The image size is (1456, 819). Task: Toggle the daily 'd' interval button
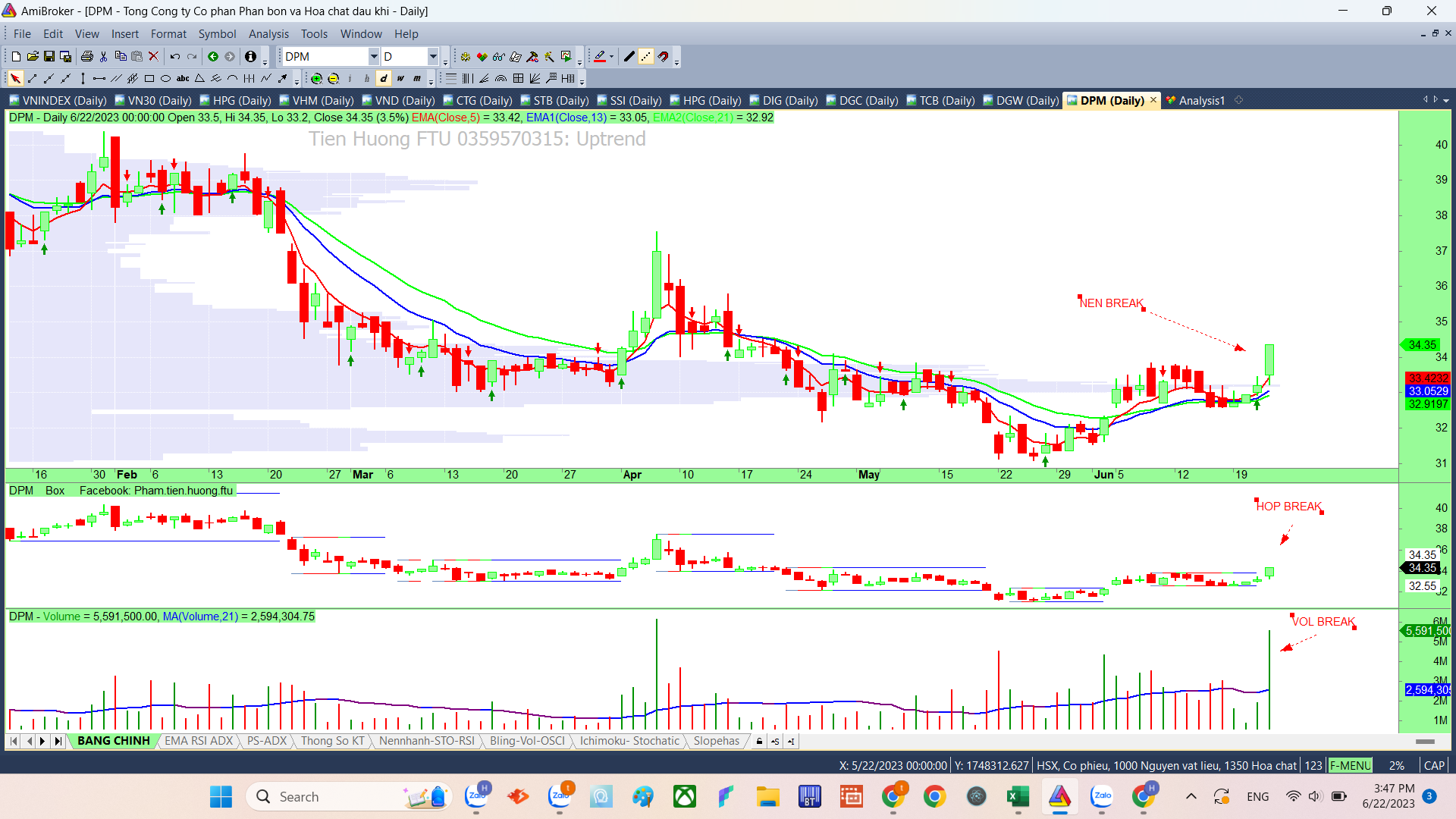(x=384, y=79)
